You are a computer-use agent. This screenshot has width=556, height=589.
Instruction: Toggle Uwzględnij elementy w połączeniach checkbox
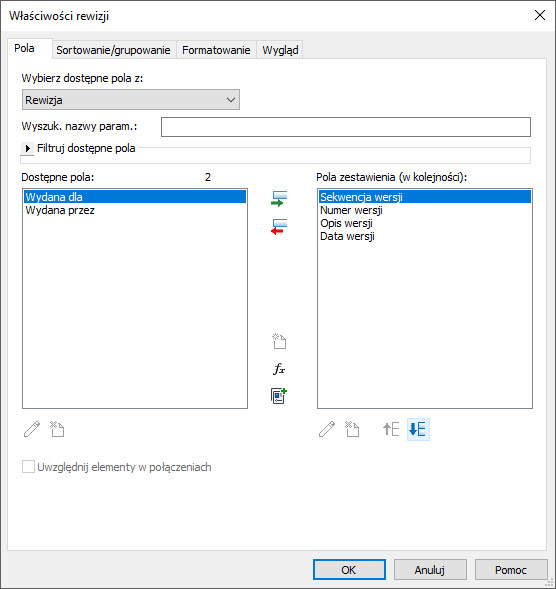28,467
